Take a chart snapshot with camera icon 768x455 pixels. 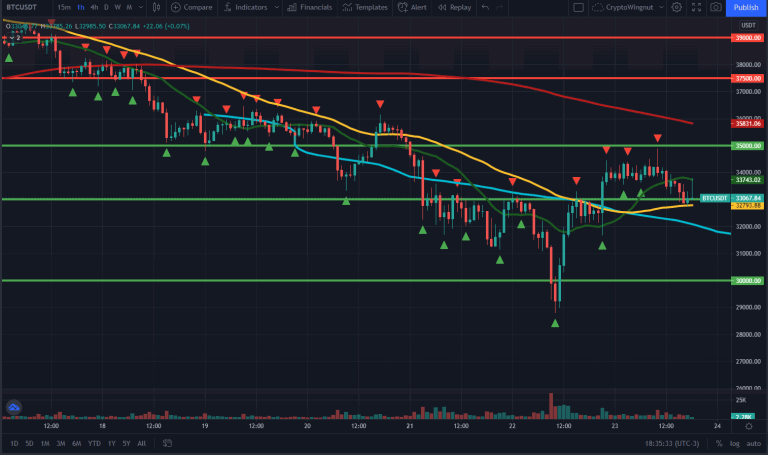pyautogui.click(x=716, y=7)
